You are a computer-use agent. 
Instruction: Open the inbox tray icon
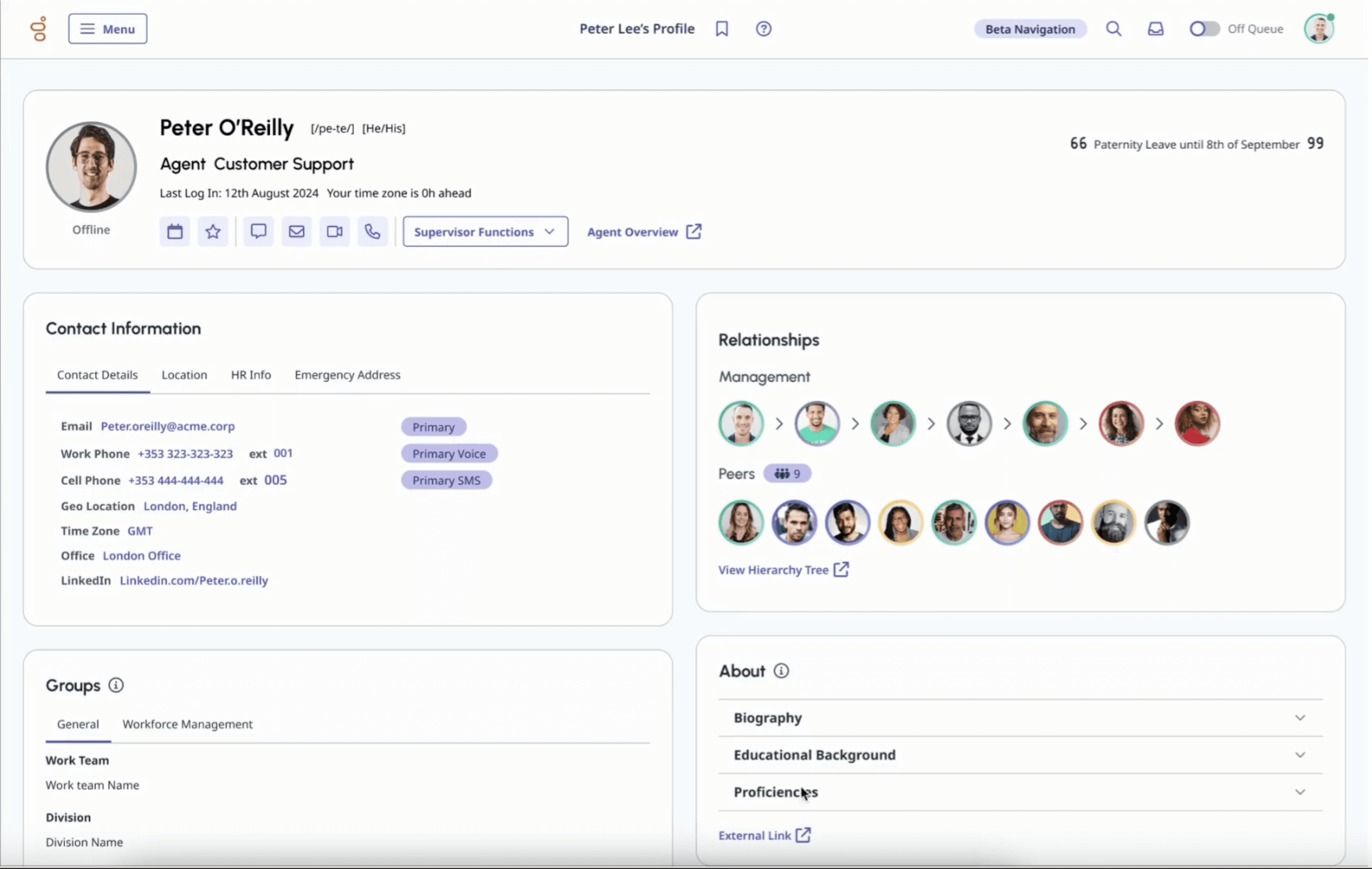click(1155, 29)
